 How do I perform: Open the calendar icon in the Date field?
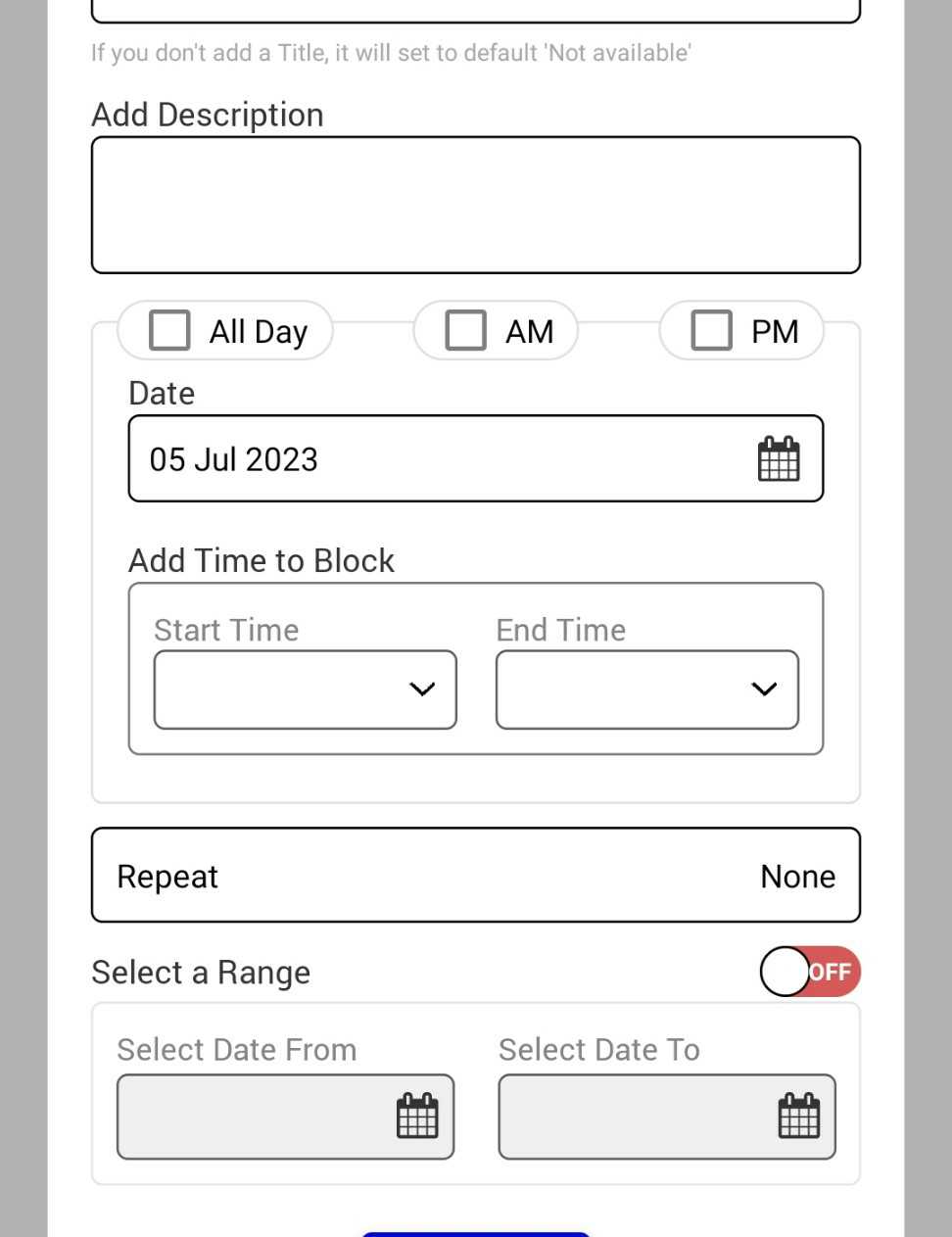779,459
